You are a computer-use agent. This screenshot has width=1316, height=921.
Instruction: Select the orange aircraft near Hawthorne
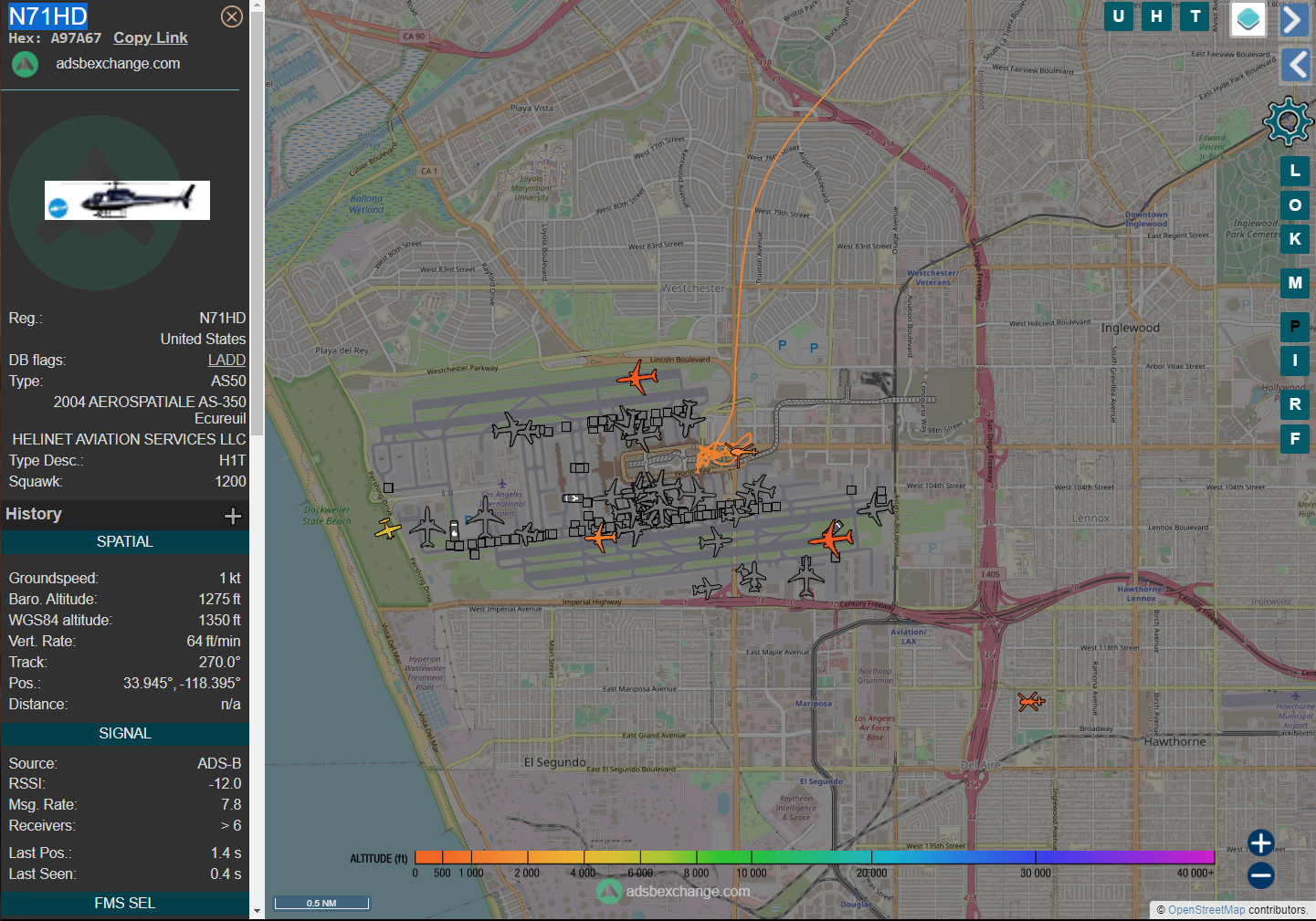[x=1031, y=701]
